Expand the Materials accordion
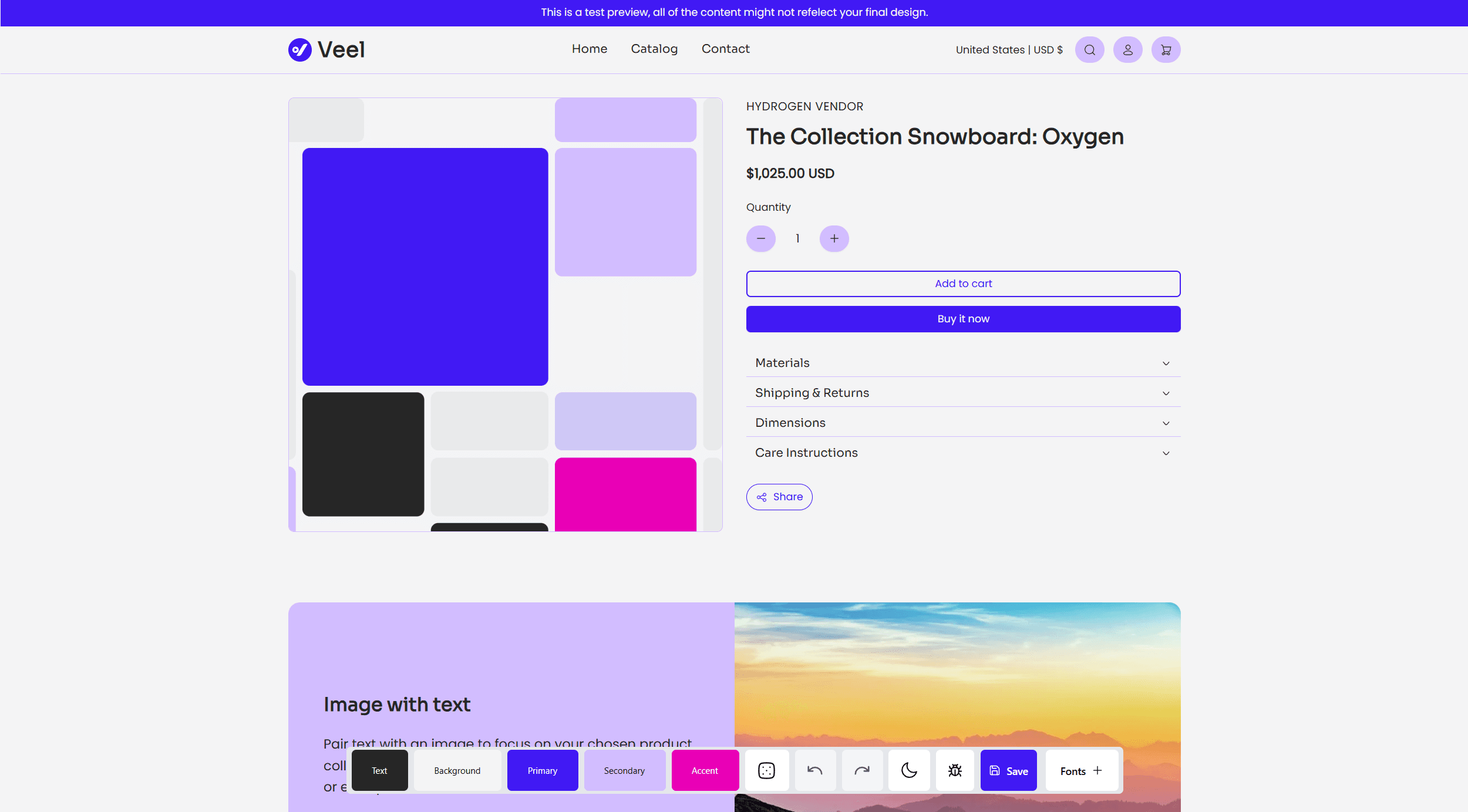 (x=963, y=363)
